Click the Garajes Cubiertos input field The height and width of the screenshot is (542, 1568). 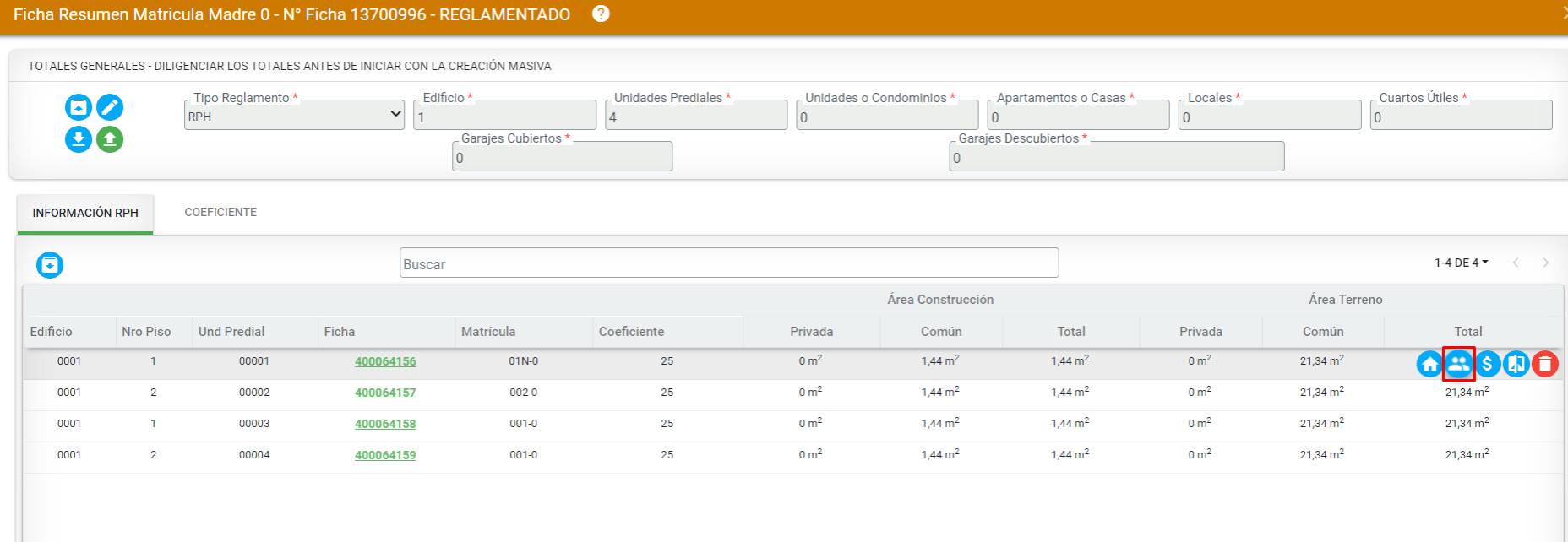[563, 156]
